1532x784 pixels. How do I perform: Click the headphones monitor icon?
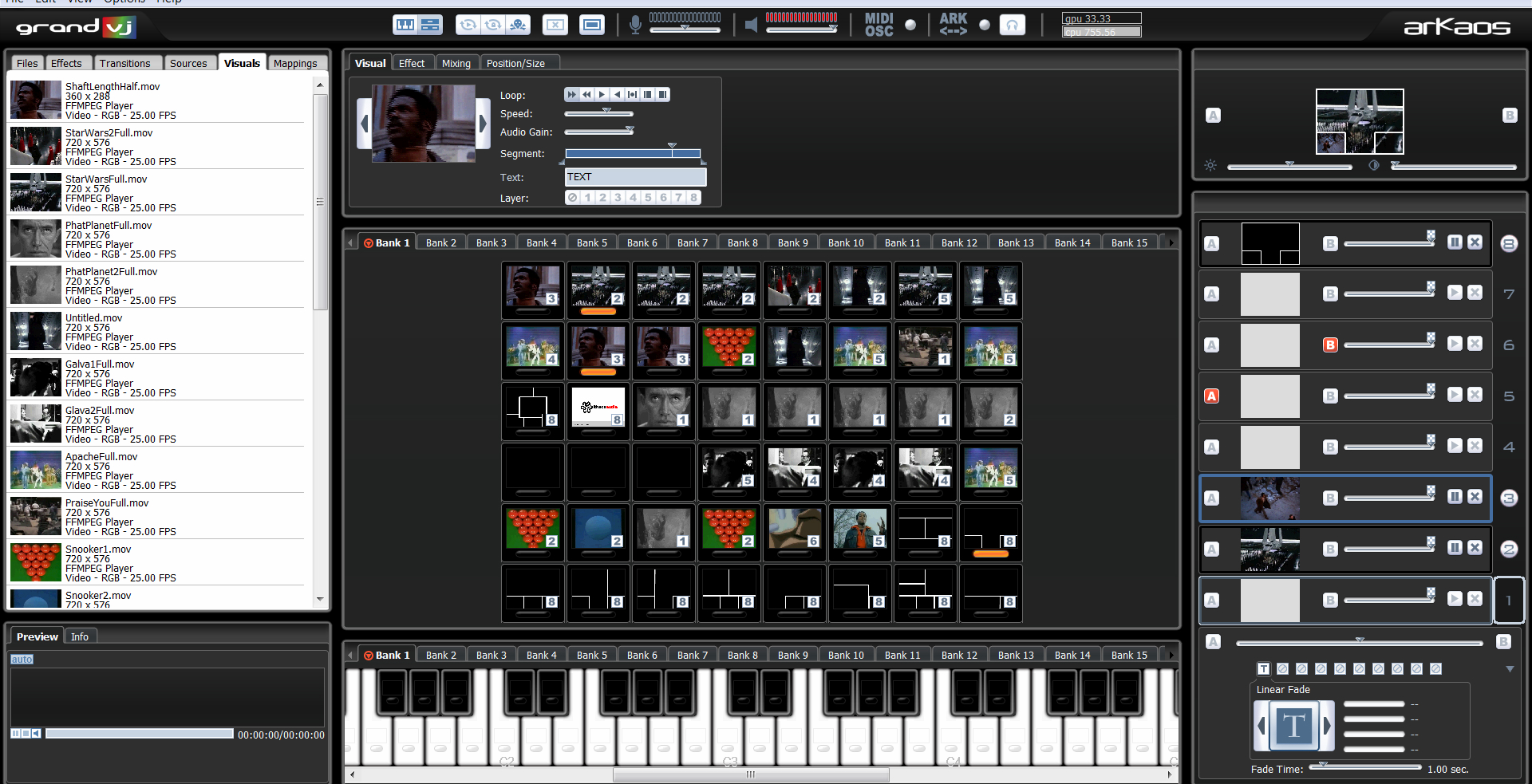[1012, 25]
